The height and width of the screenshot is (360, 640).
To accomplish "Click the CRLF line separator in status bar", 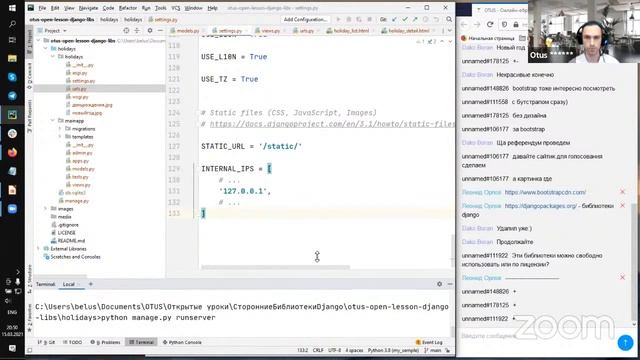I will click(318, 350).
